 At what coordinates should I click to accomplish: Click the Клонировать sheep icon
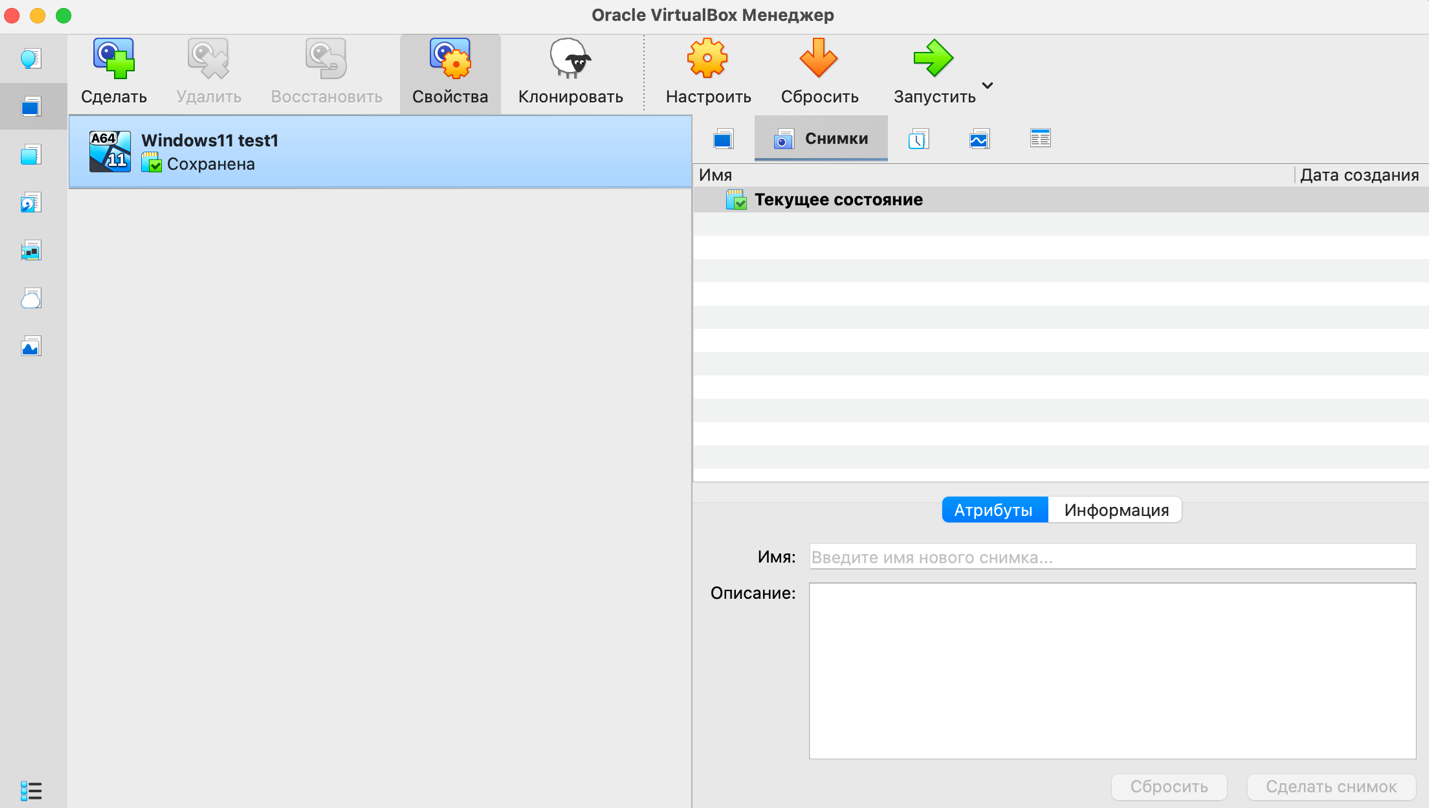pos(570,60)
